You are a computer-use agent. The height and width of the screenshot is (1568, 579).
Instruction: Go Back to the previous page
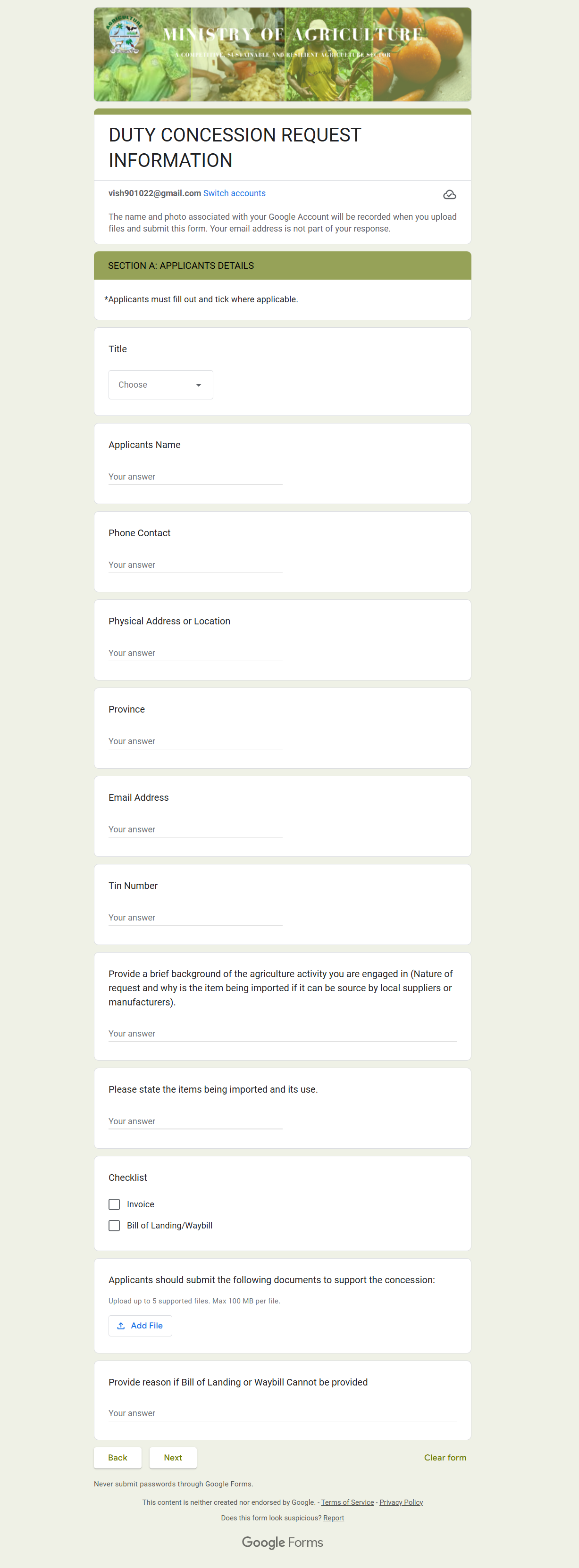pos(117,1458)
